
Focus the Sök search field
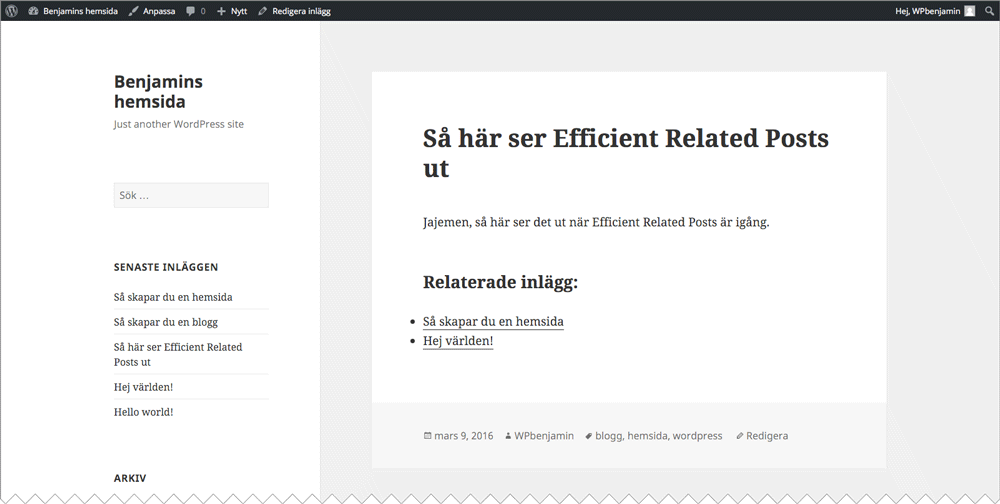(x=191, y=195)
